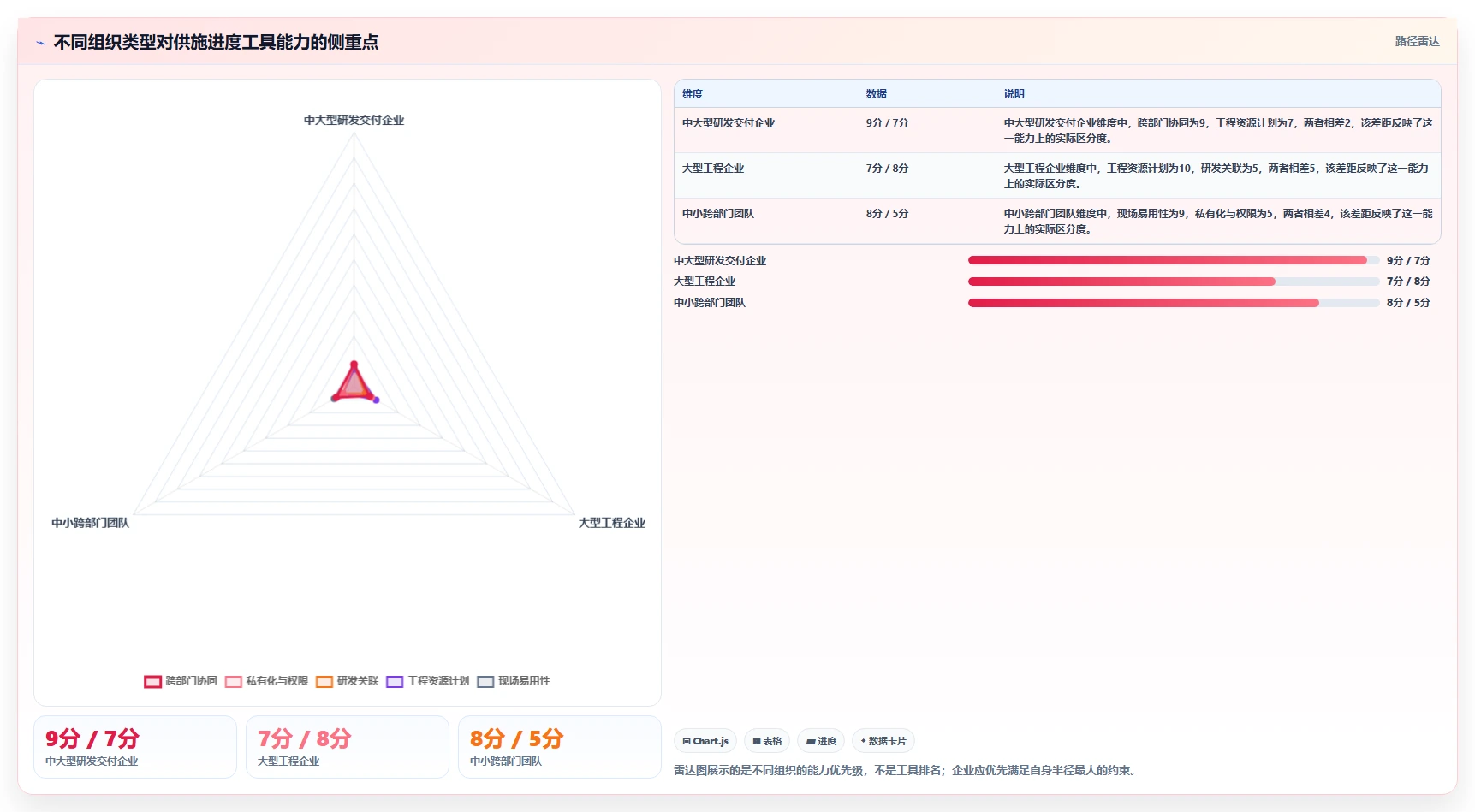Click the footer note about 雷达图展示

[907, 770]
